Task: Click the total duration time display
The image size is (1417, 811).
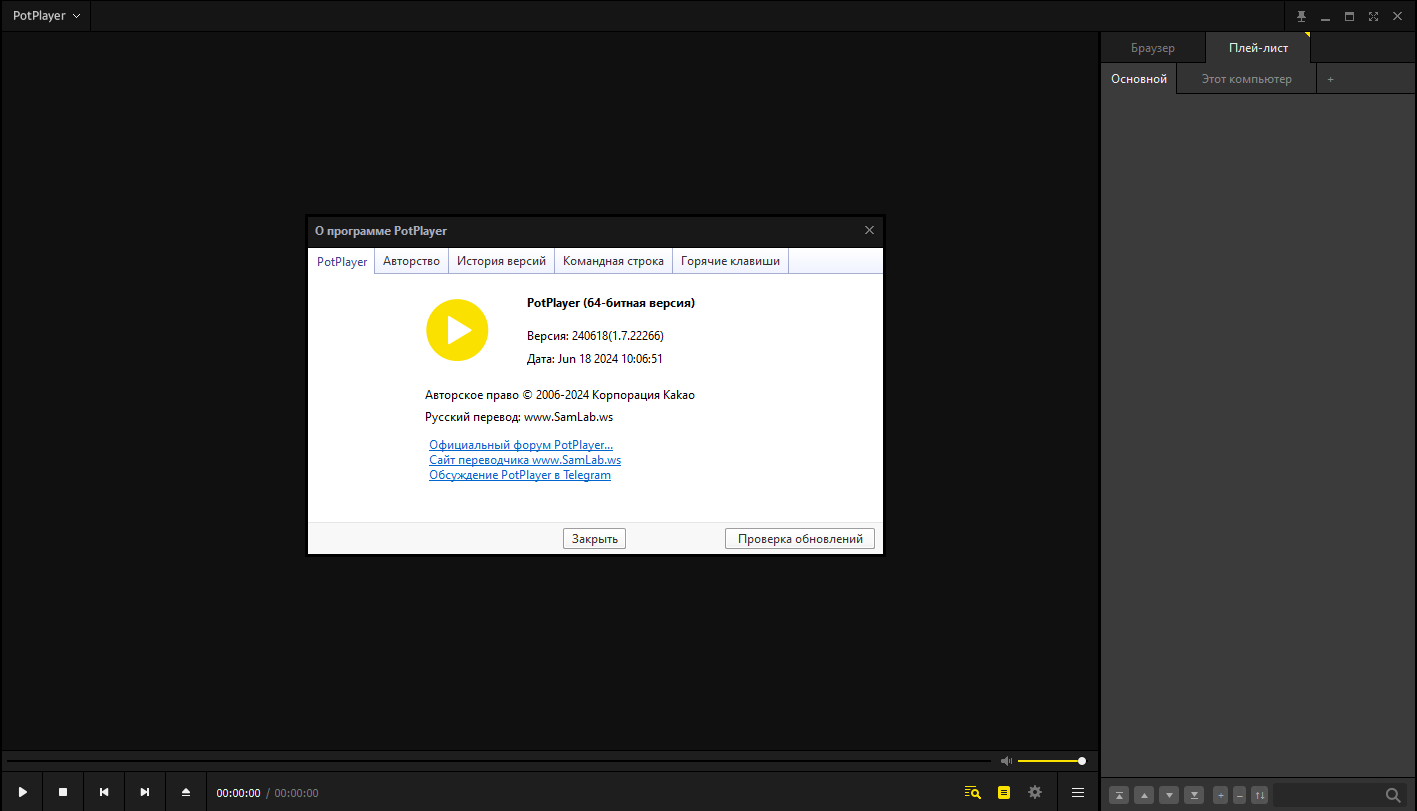Action: (296, 793)
